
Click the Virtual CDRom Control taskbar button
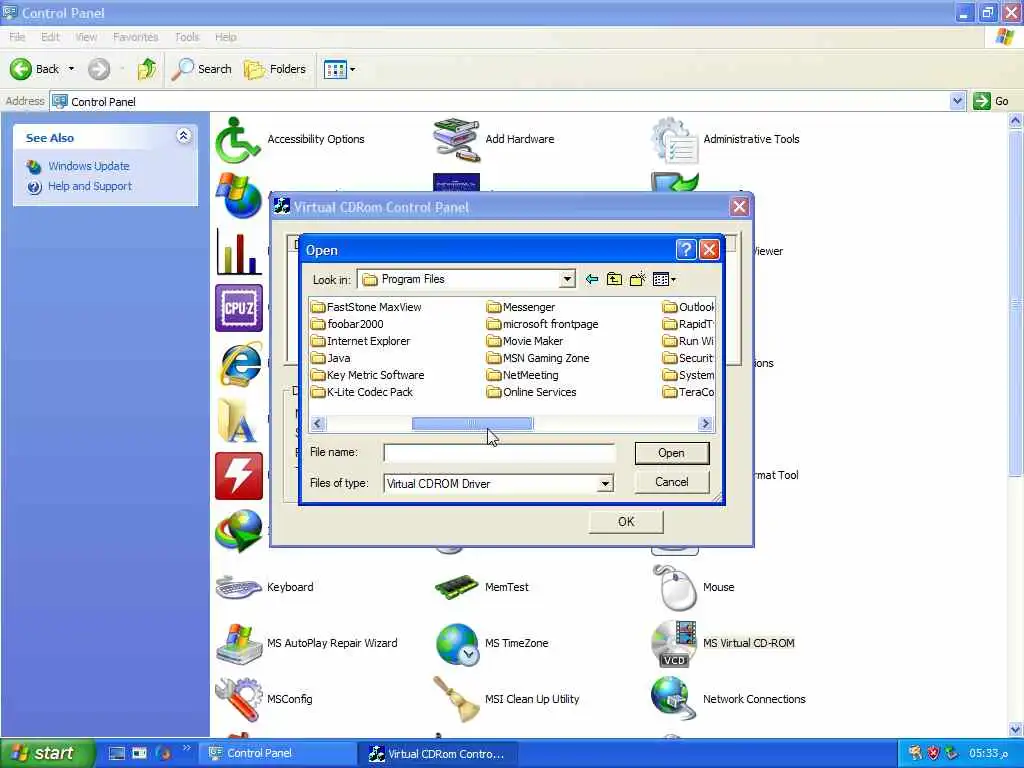pyautogui.click(x=438, y=754)
